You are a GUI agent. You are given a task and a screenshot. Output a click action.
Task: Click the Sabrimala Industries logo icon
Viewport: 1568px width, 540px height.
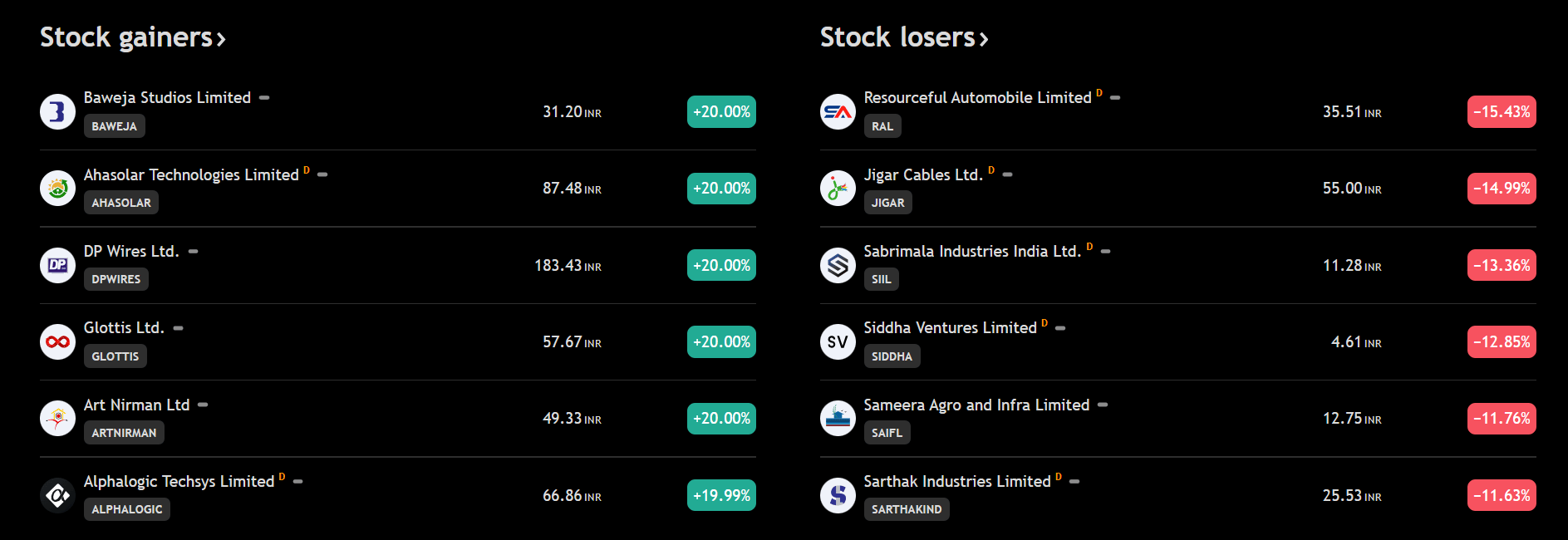click(x=838, y=265)
